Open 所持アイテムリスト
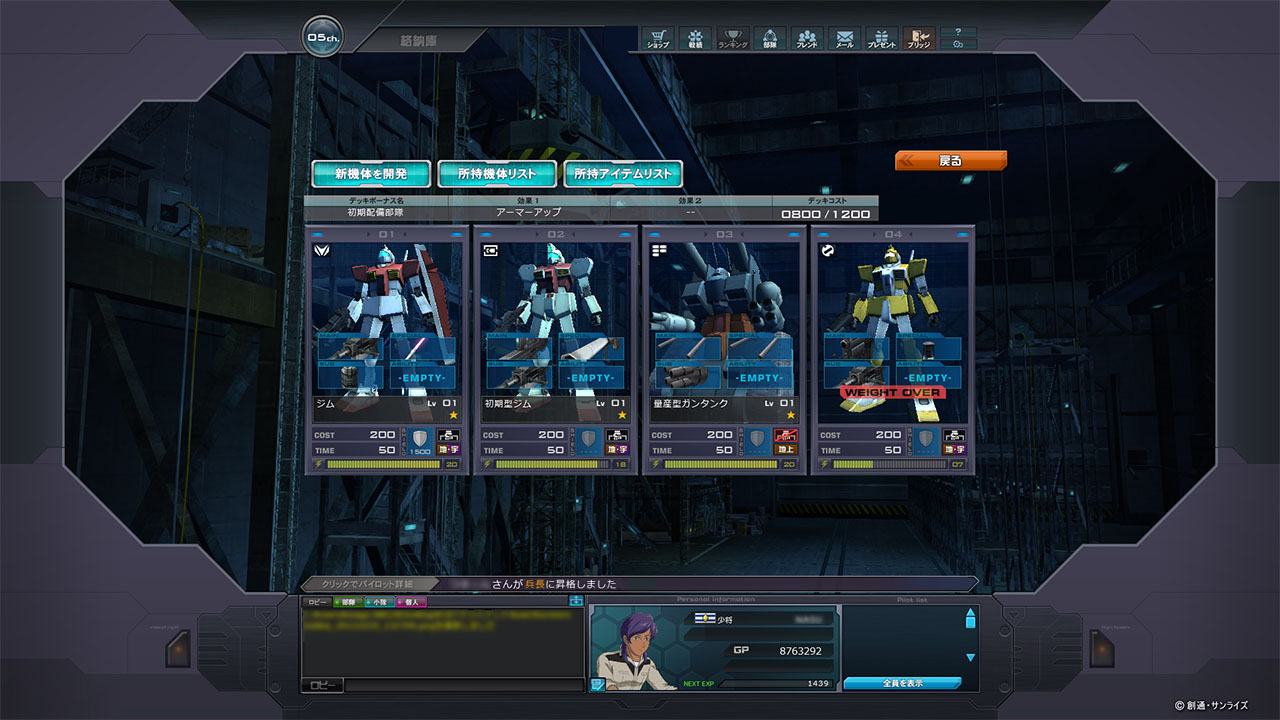The image size is (1280, 720). pyautogui.click(x=623, y=174)
